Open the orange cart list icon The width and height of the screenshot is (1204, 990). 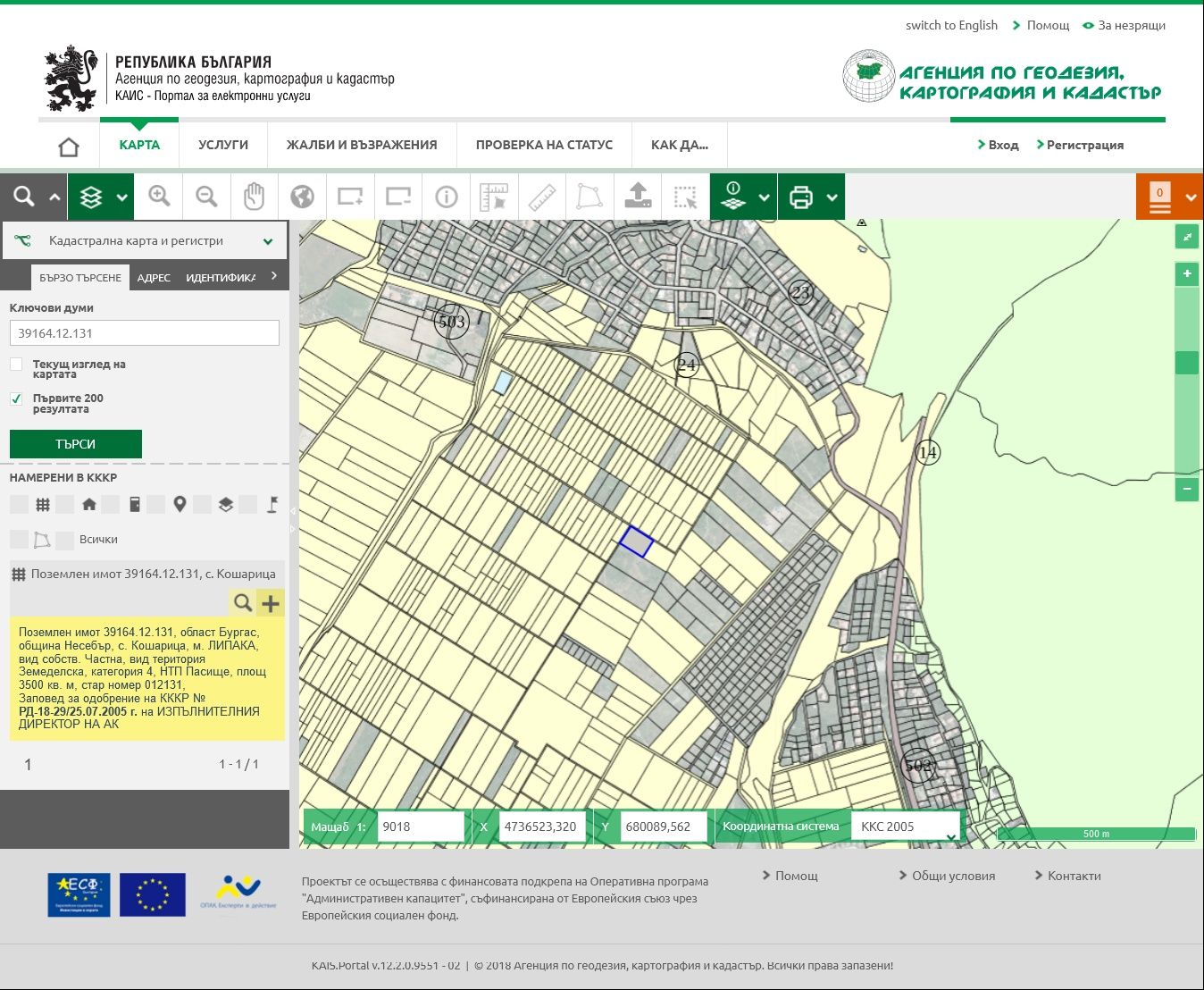(1159, 197)
